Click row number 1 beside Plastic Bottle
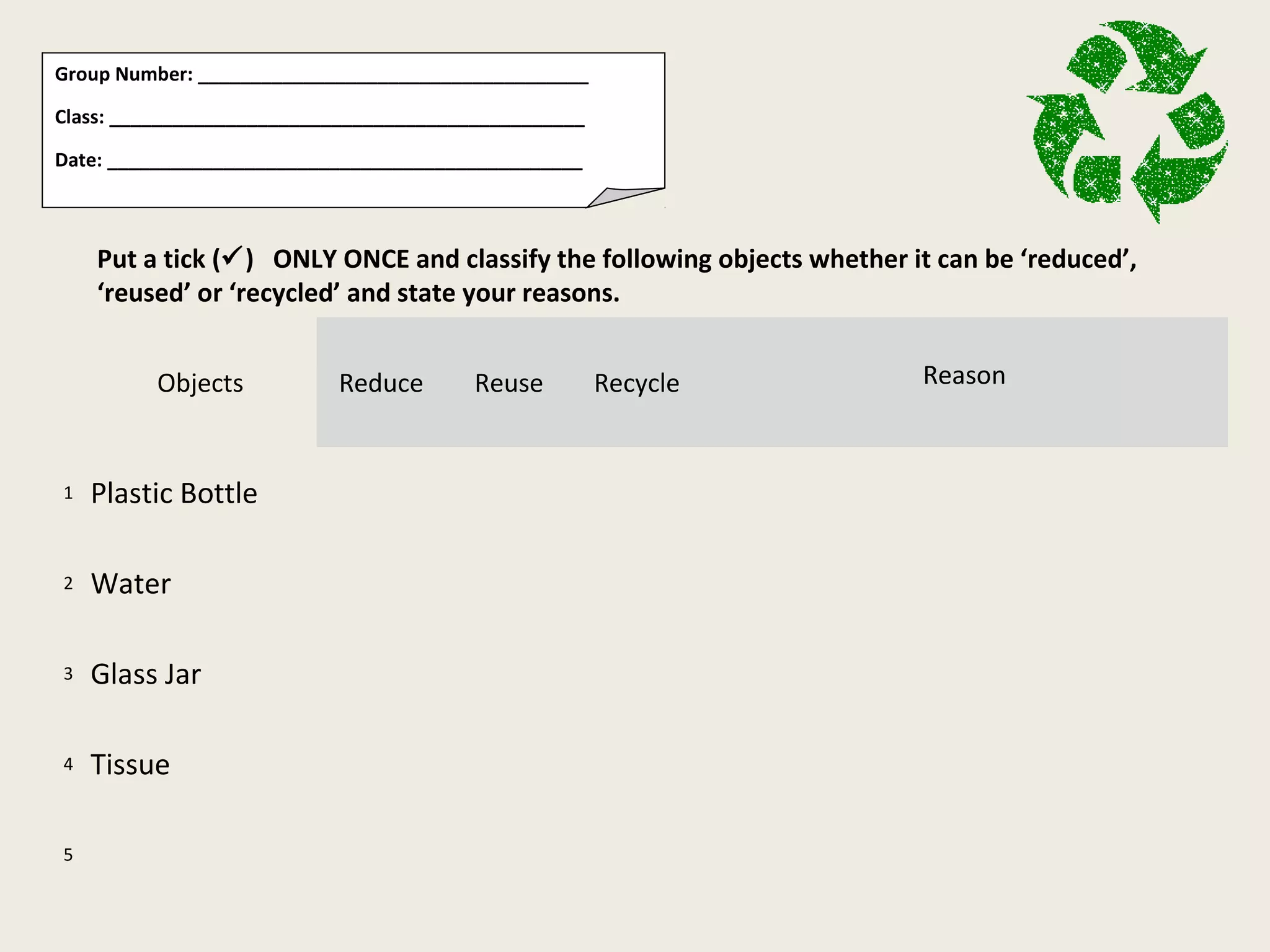Image resolution: width=1270 pixels, height=952 pixels. [68, 493]
